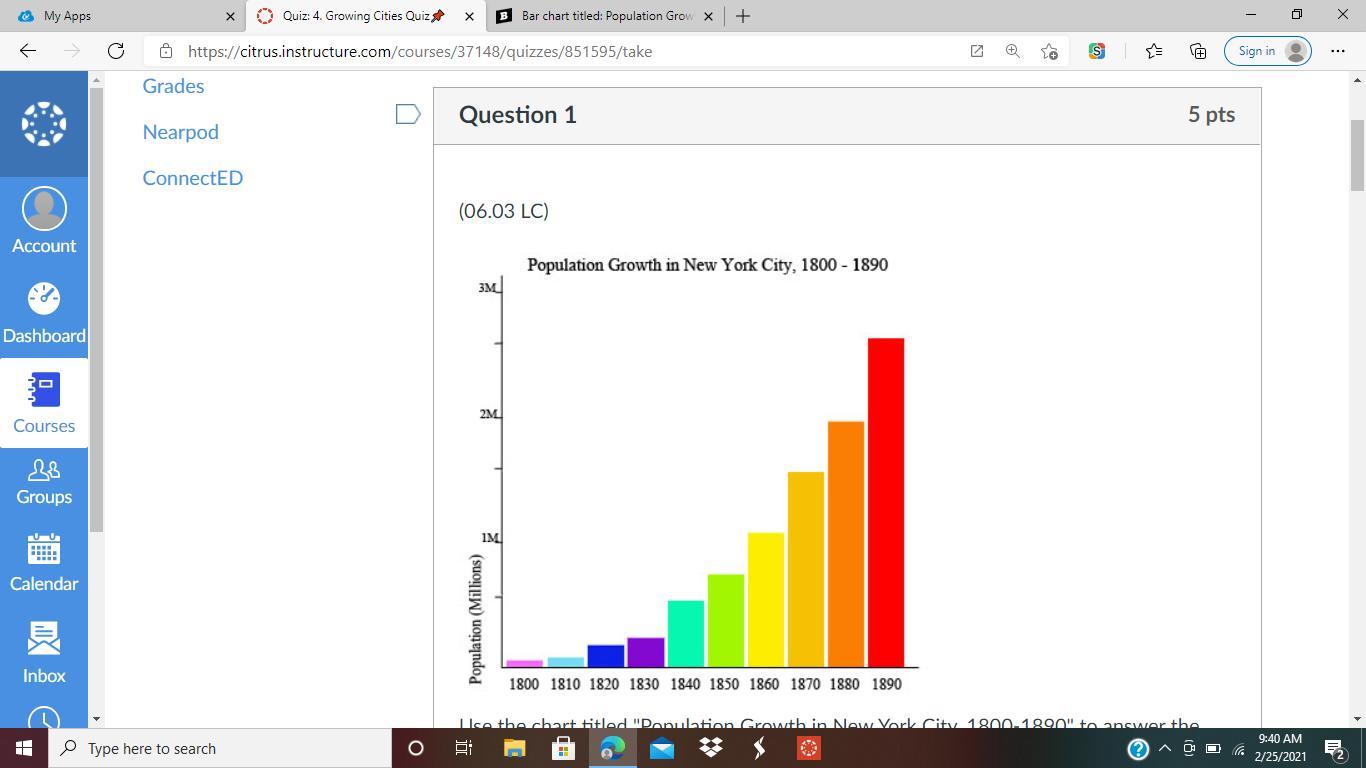1366x768 pixels.
Task: Open the Courses sidebar icon
Action: click(x=44, y=403)
